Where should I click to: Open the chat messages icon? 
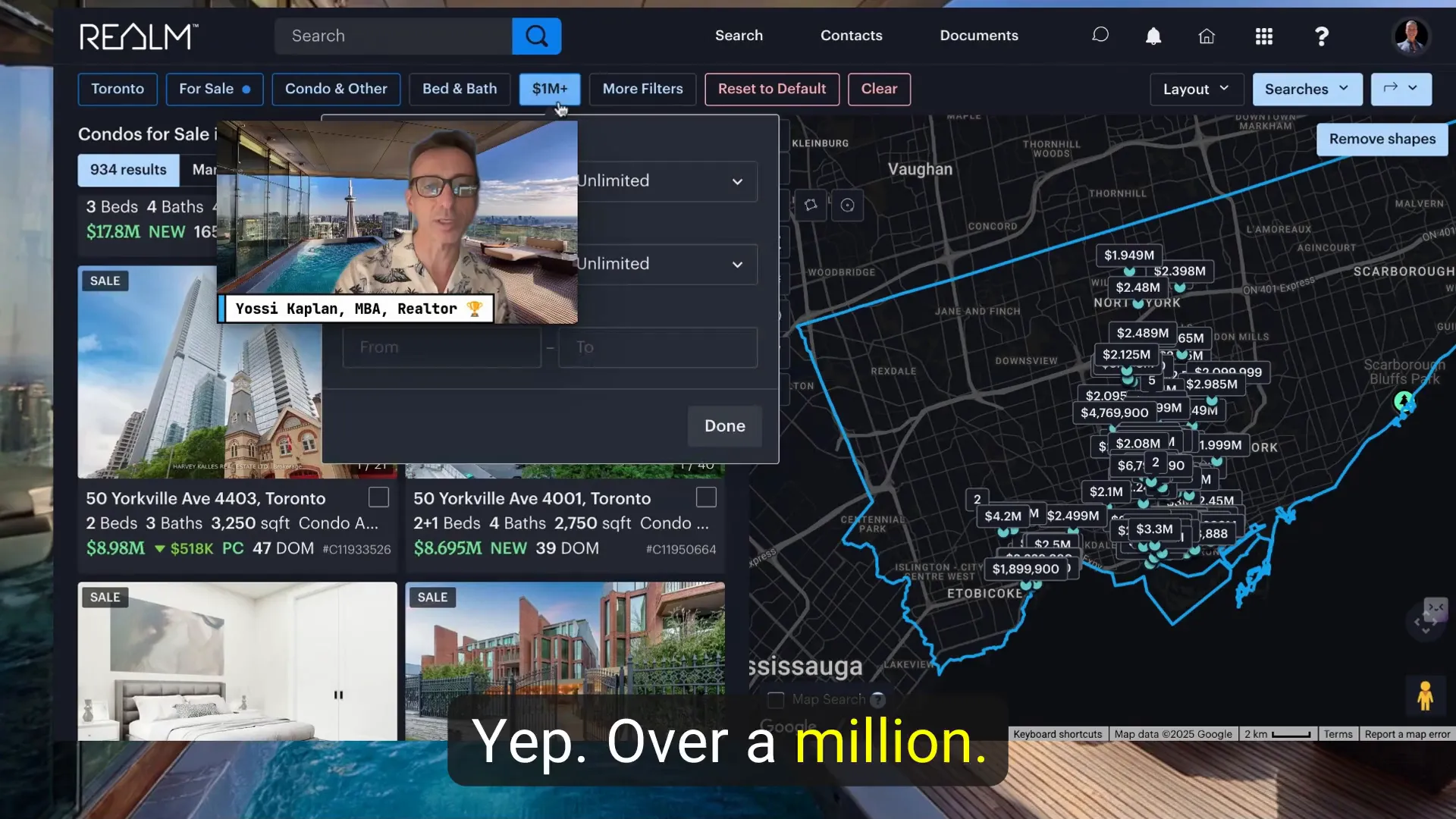[1100, 35]
